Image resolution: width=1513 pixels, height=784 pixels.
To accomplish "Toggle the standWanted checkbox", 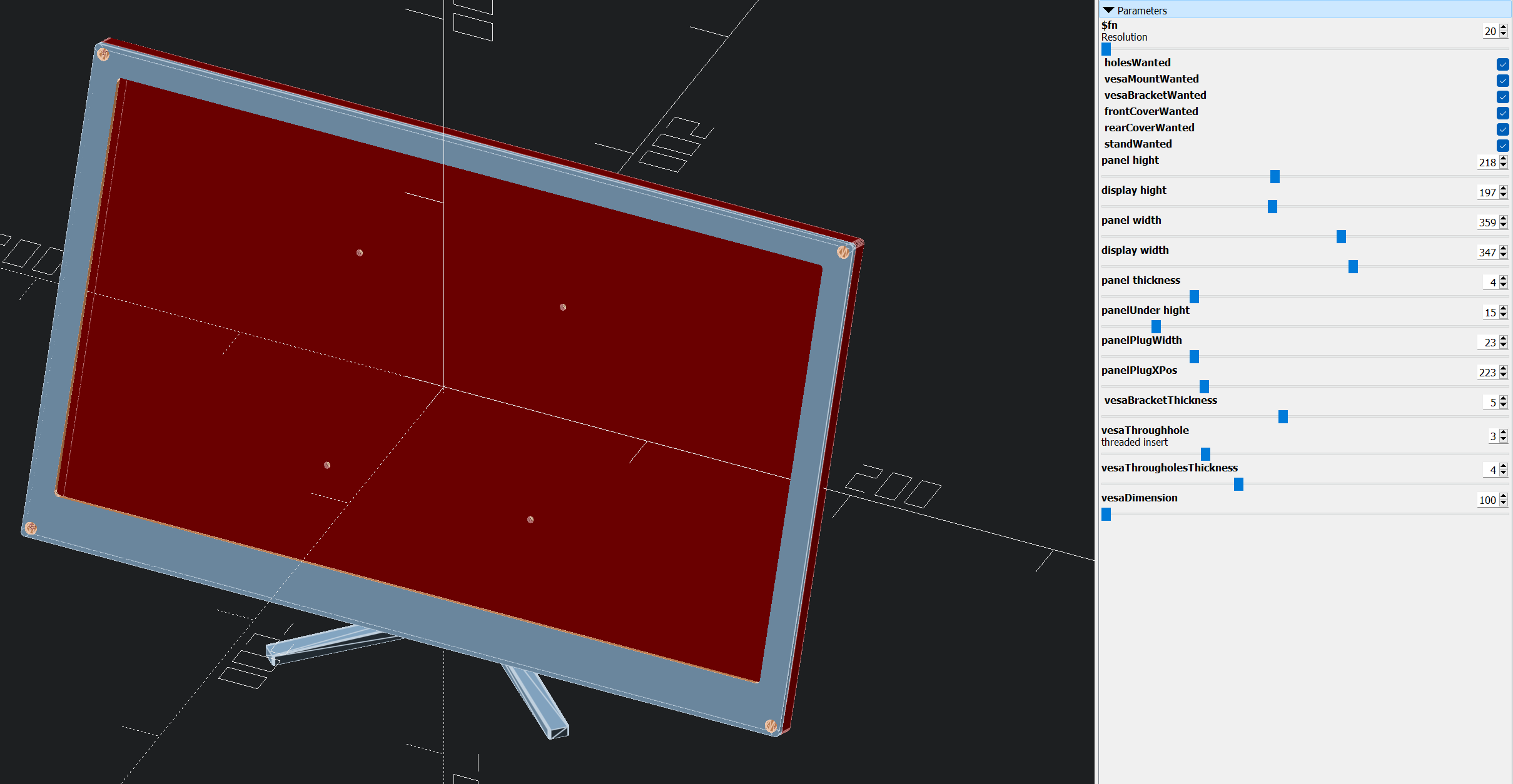I will [x=1502, y=146].
